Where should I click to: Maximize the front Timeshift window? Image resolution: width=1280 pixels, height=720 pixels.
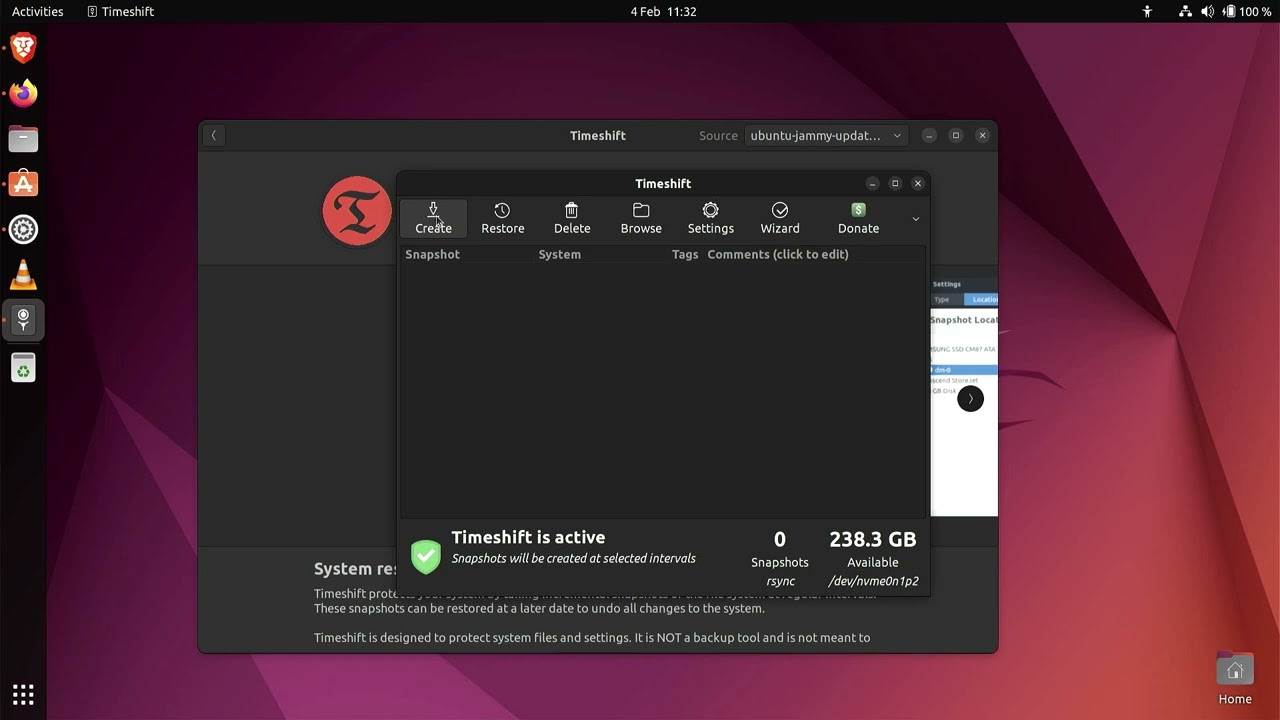click(895, 183)
